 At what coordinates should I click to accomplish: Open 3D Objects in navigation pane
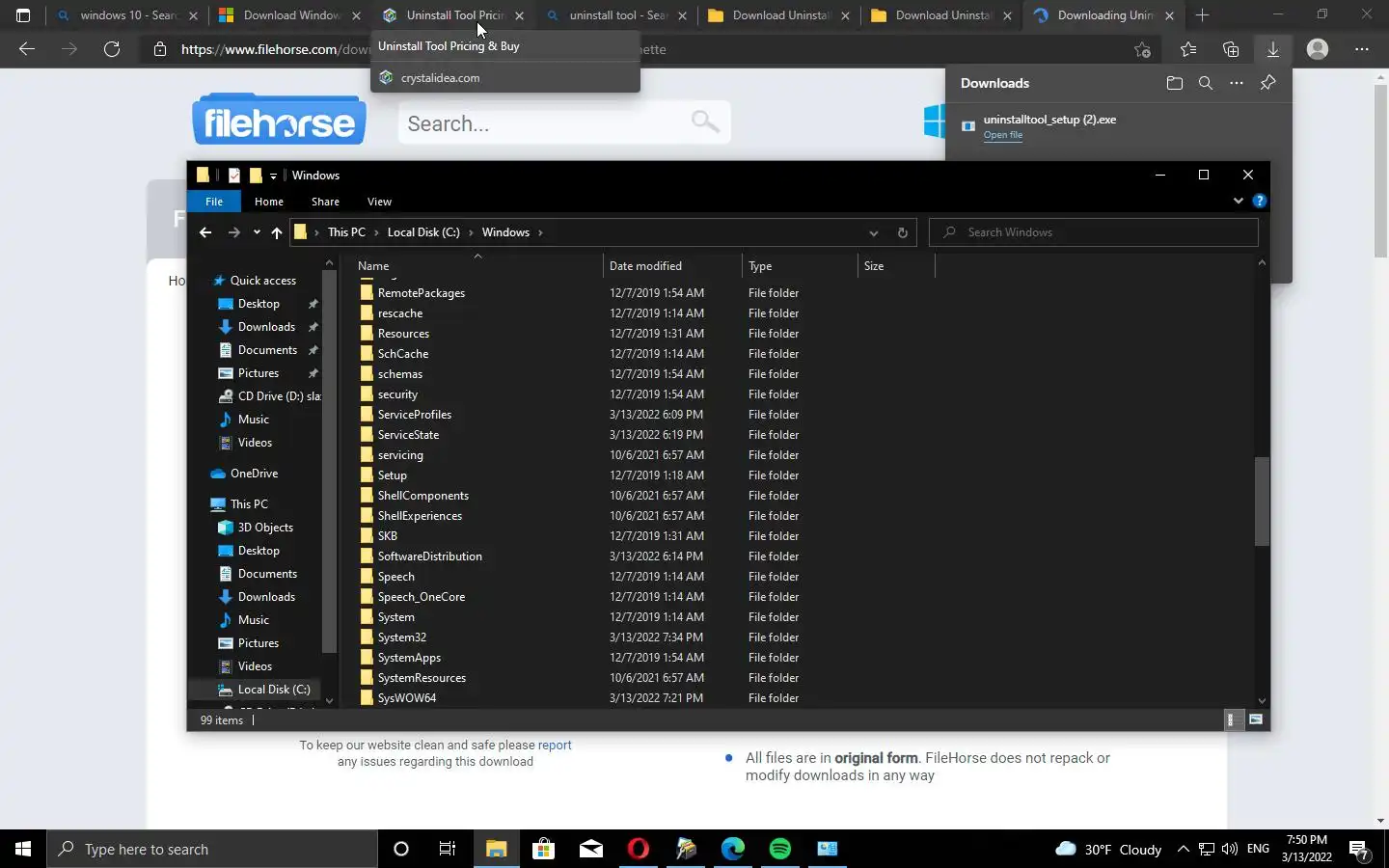[265, 528]
